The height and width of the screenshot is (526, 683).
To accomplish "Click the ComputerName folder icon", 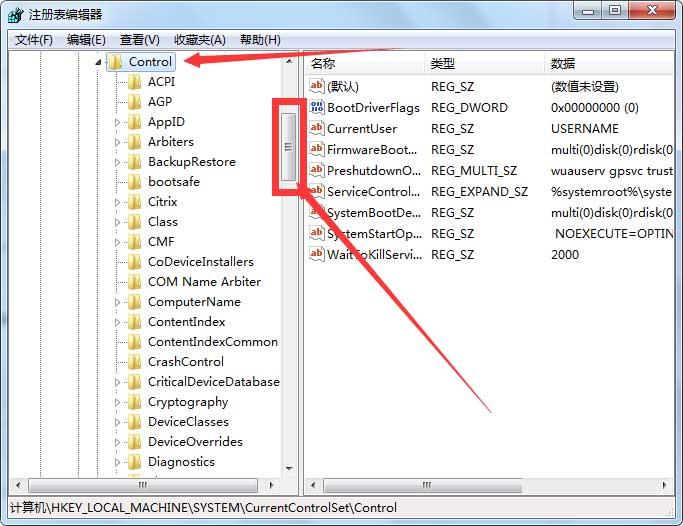I will click(x=135, y=302).
